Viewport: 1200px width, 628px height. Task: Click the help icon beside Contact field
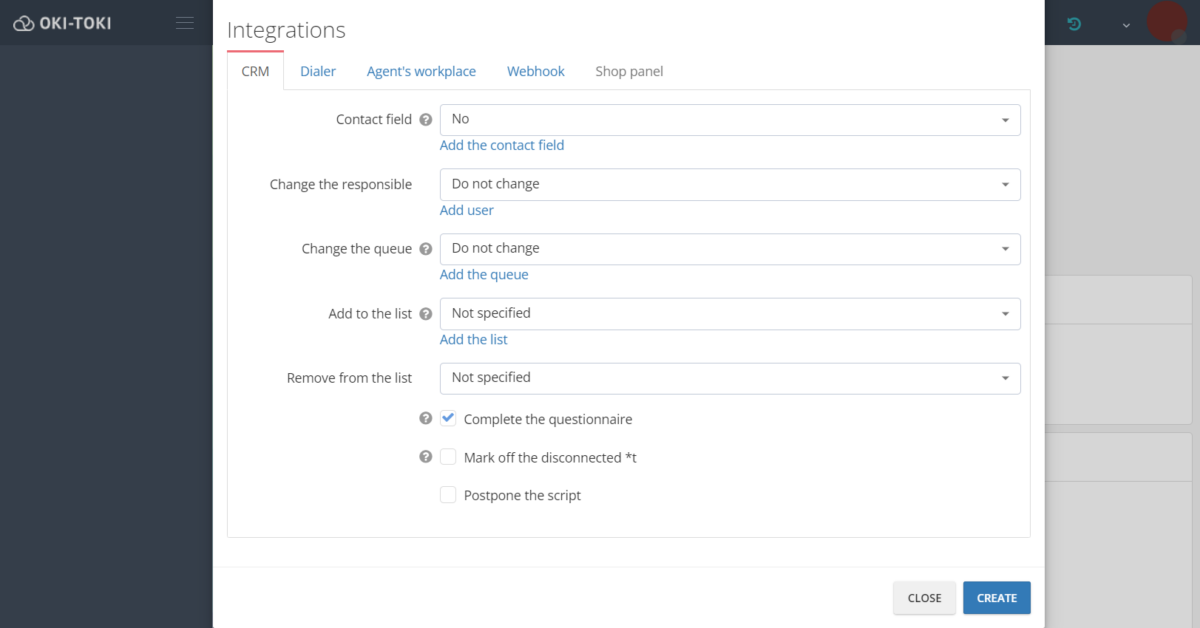pos(426,119)
